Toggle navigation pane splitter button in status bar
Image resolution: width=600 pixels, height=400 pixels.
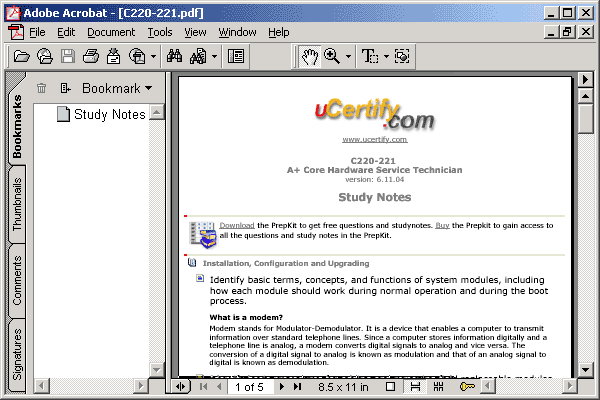click(180, 387)
